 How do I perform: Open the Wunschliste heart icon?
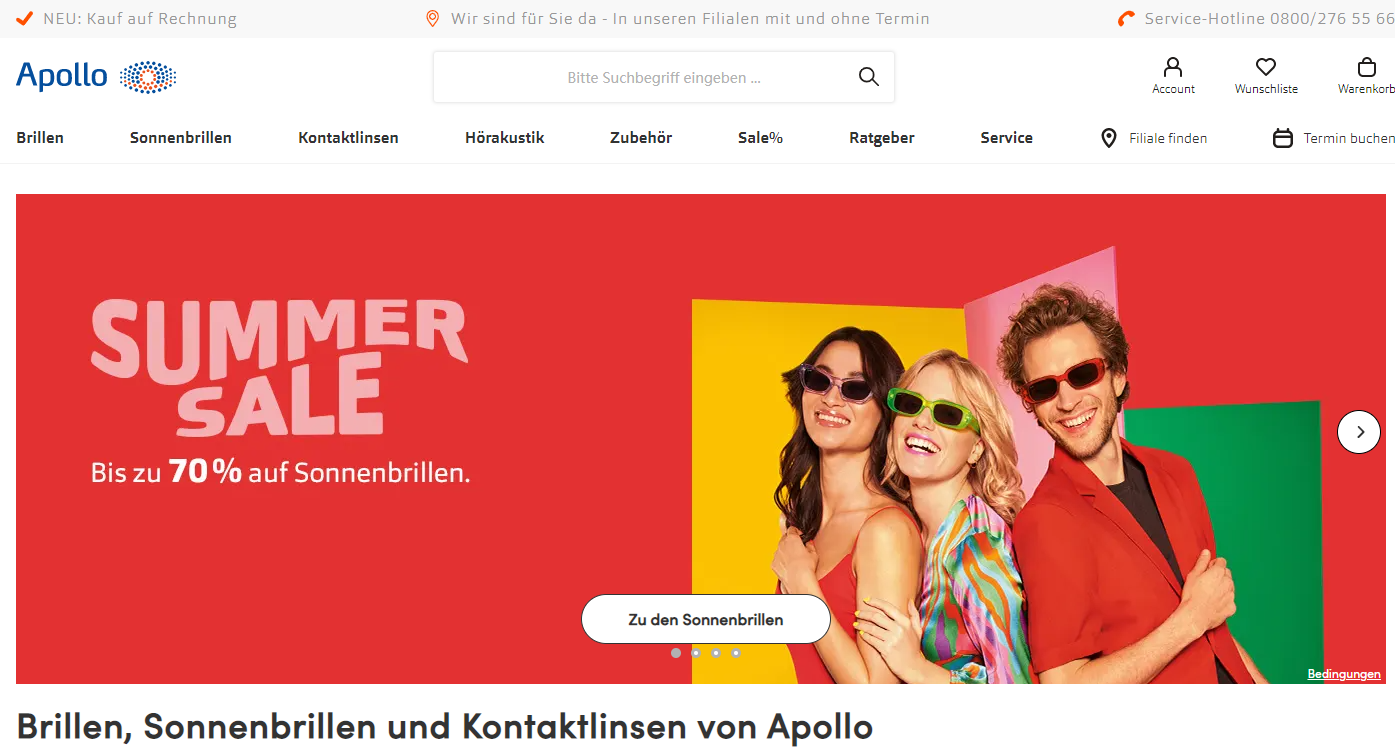(1266, 67)
